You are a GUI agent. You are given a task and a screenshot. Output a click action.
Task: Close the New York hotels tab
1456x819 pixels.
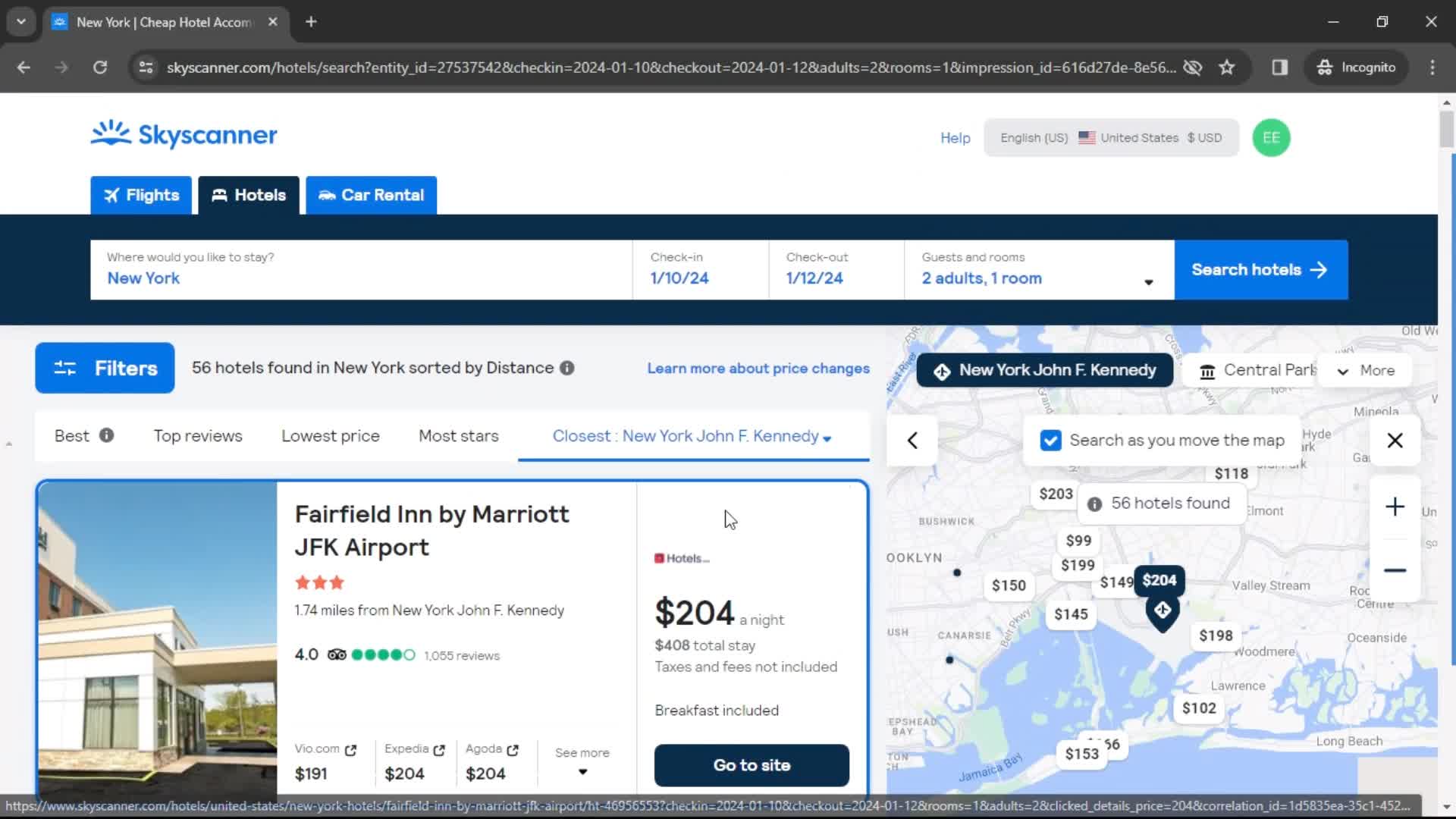pyautogui.click(x=273, y=22)
